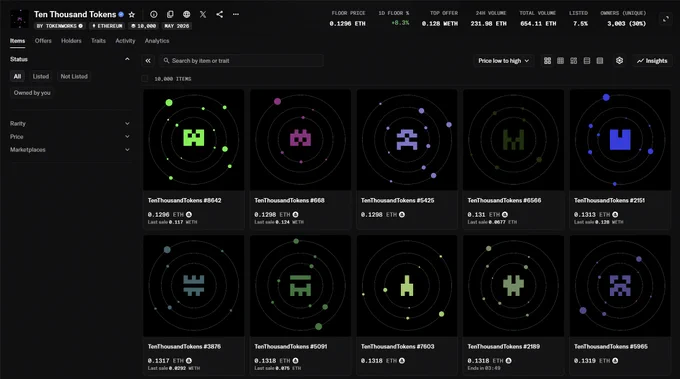Screen dimensions: 680x379
Task: Open the Insights button
Action: (652, 61)
